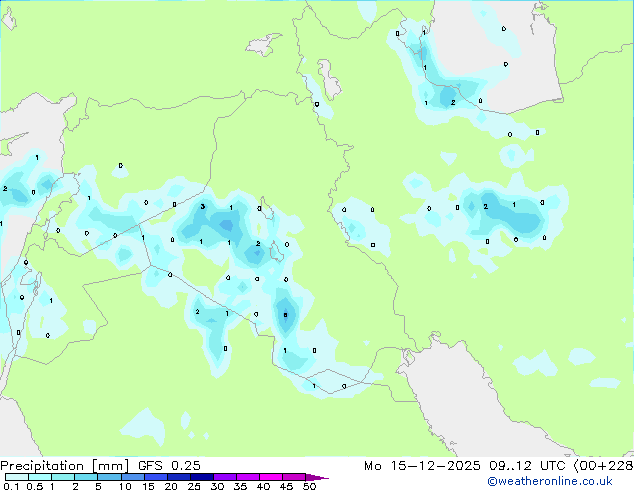Click the 25 legend scale label
This screenshot has width=634, height=490.
(x=194, y=486)
